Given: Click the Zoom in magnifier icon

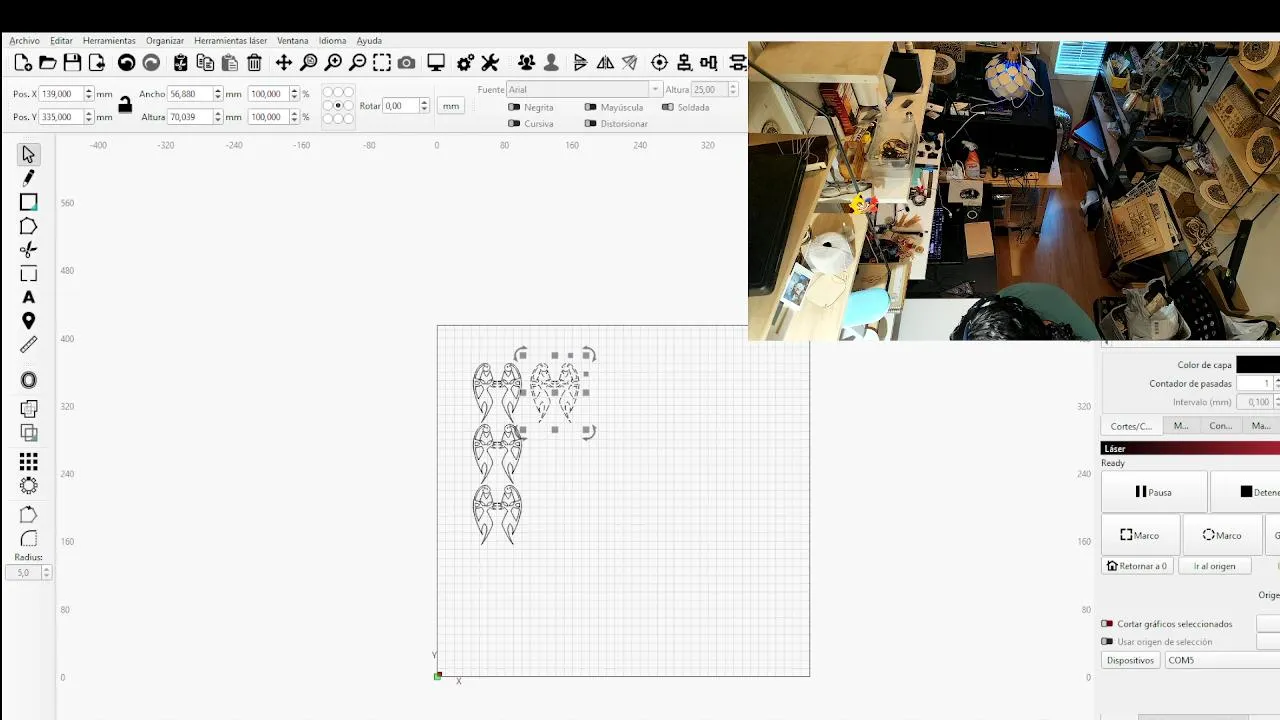Looking at the screenshot, I should point(333,63).
